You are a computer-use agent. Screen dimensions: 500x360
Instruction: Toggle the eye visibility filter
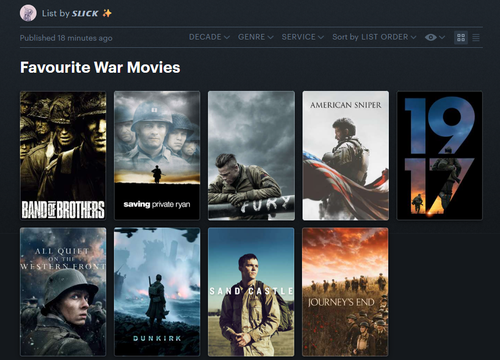(431, 37)
